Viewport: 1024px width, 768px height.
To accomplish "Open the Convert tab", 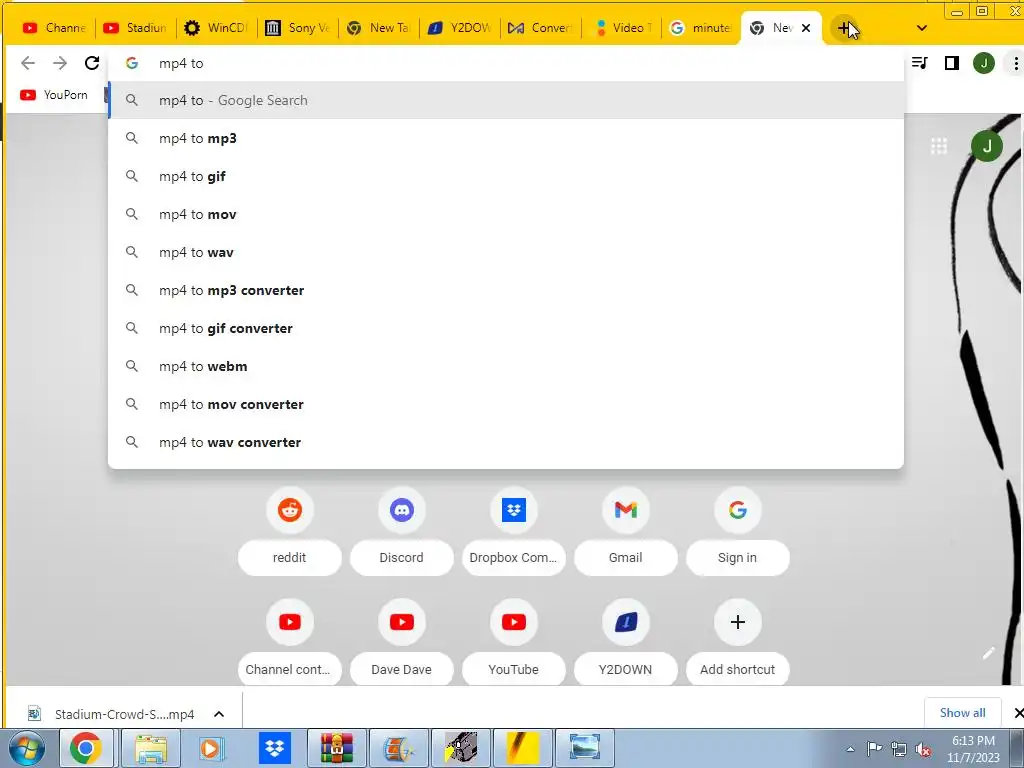I will pos(540,28).
